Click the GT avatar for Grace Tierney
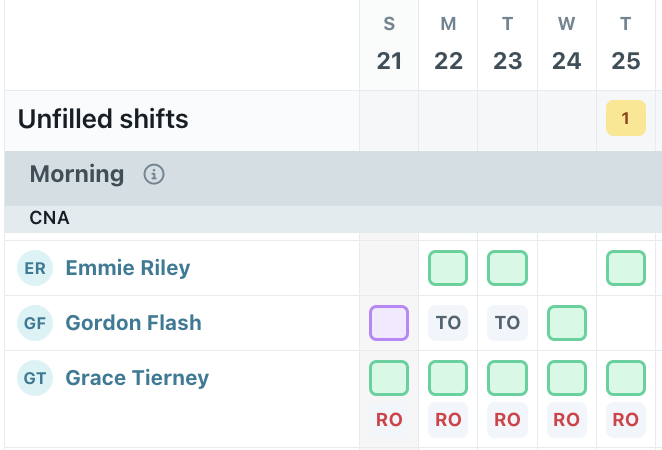The width and height of the screenshot is (662, 450). 35,378
